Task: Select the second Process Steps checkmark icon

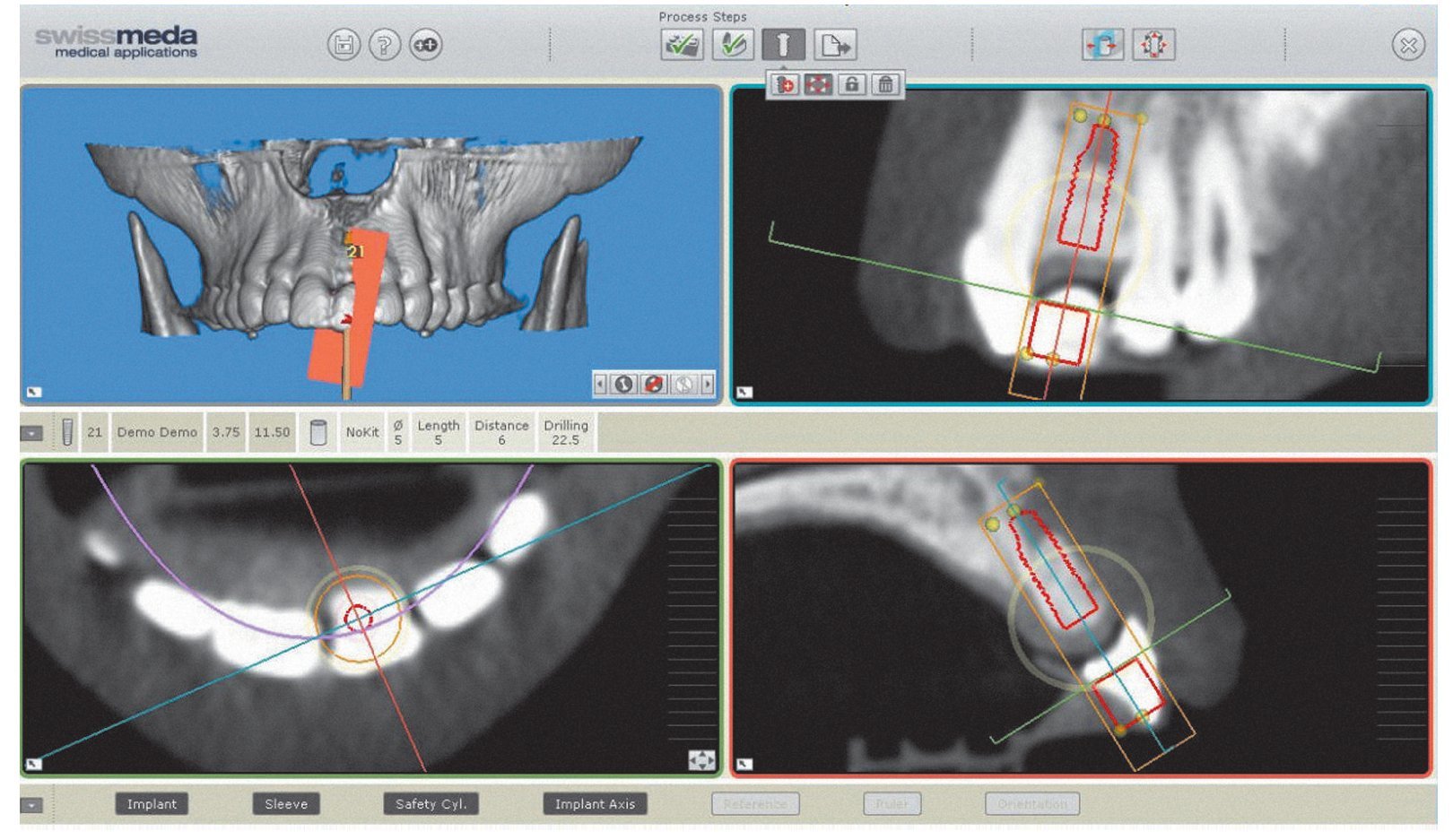Action: pos(732,45)
